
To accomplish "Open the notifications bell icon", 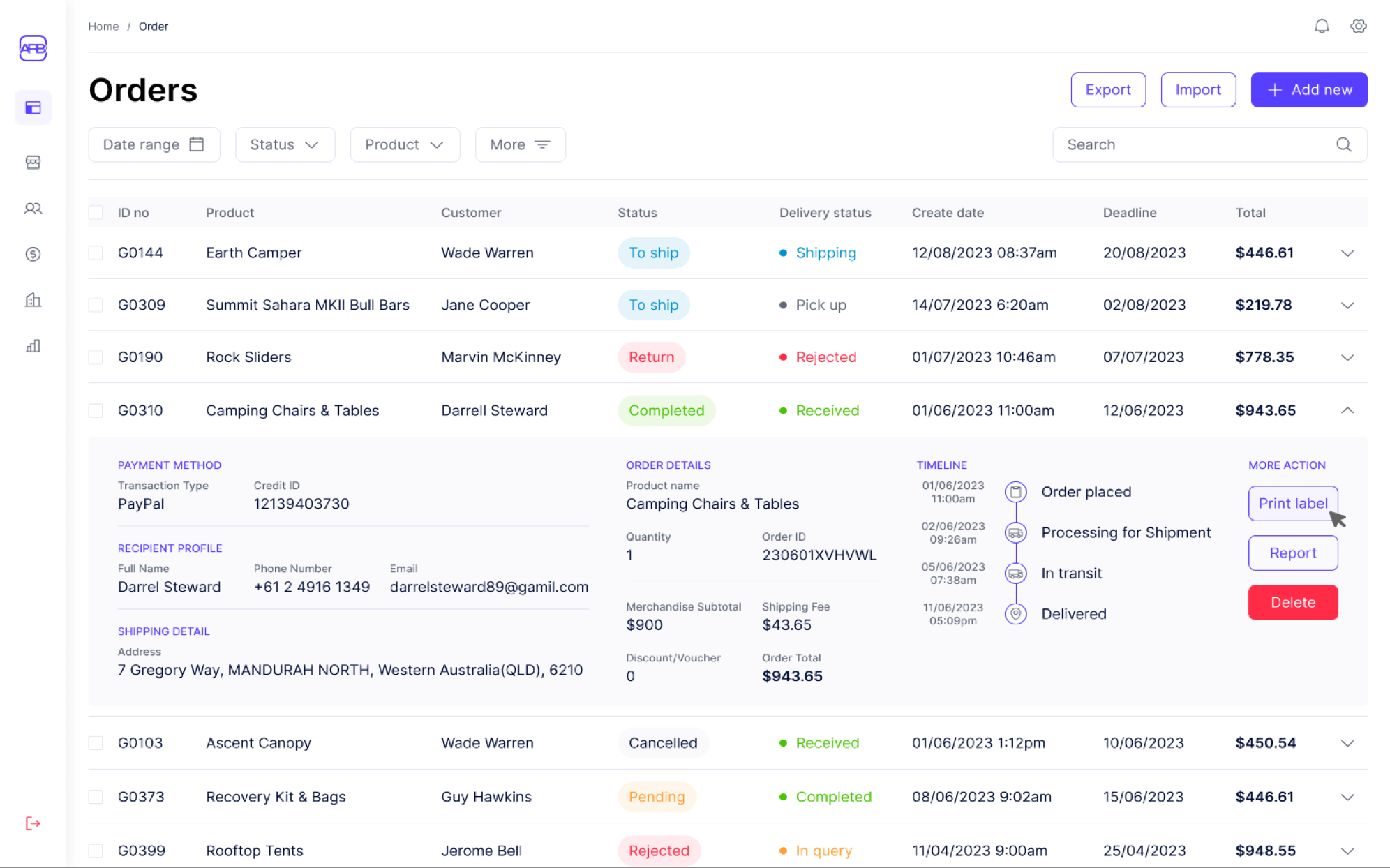I will (x=1322, y=27).
